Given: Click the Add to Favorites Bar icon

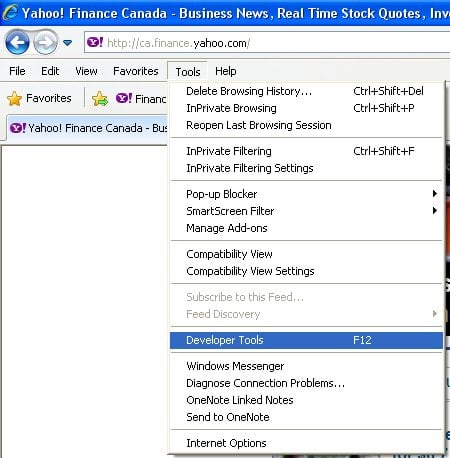Looking at the screenshot, I should [x=100, y=99].
